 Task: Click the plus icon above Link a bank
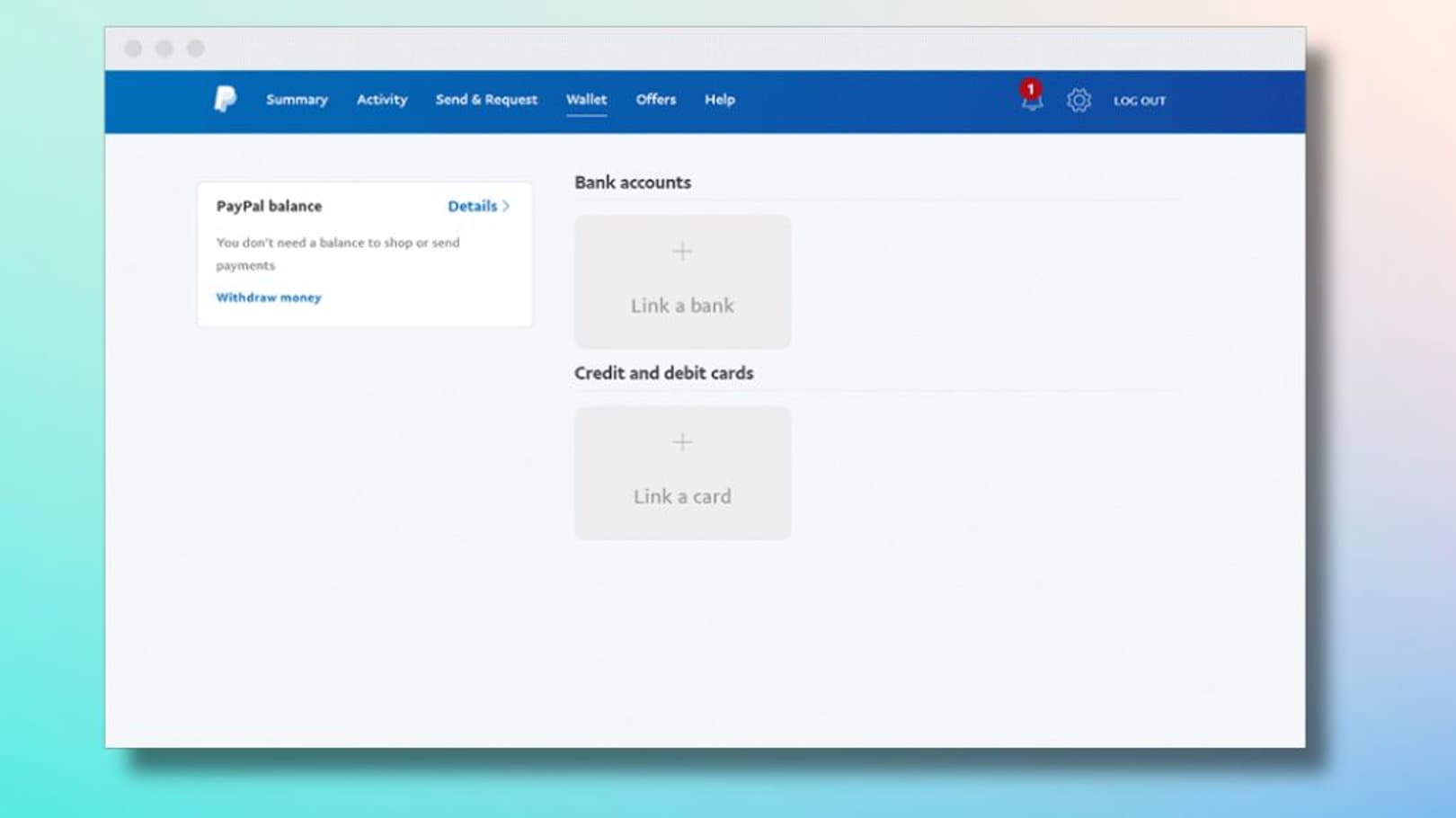pyautogui.click(x=682, y=251)
